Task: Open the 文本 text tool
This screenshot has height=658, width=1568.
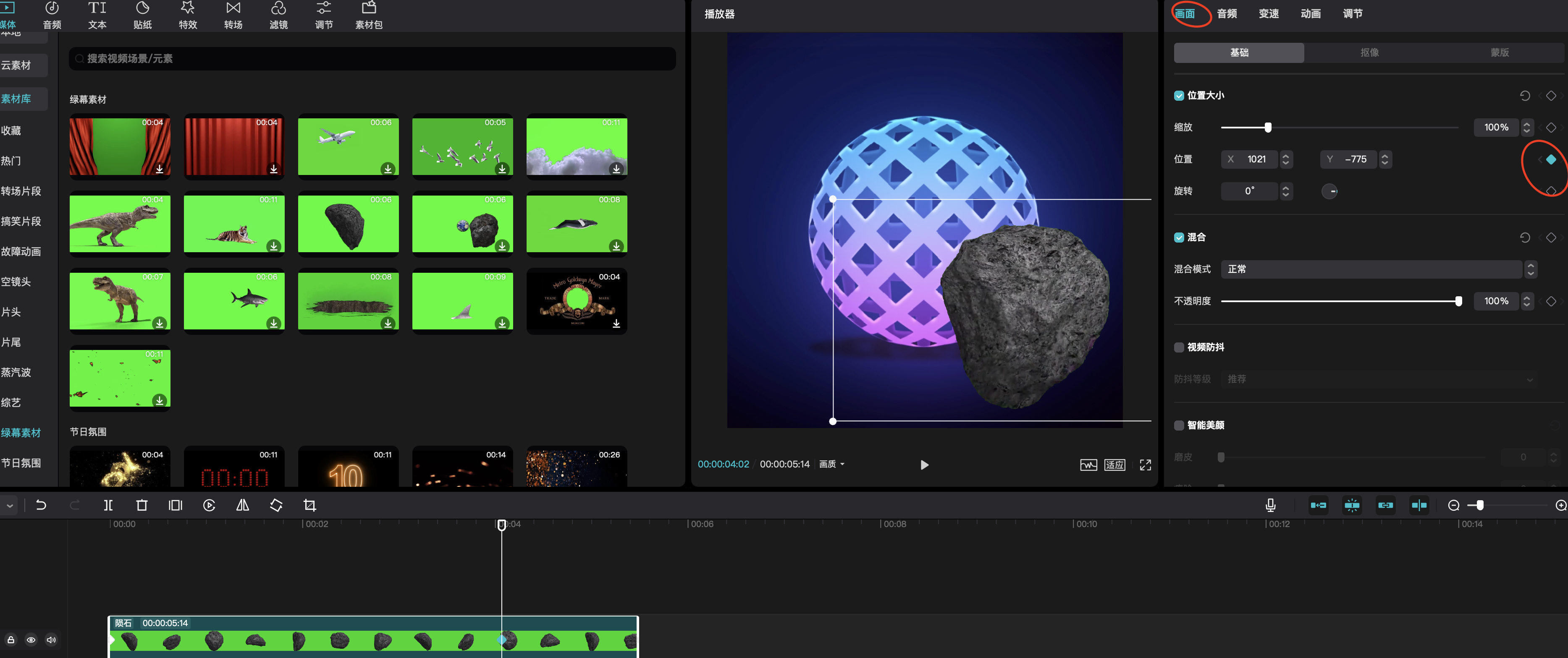Action: [97, 15]
